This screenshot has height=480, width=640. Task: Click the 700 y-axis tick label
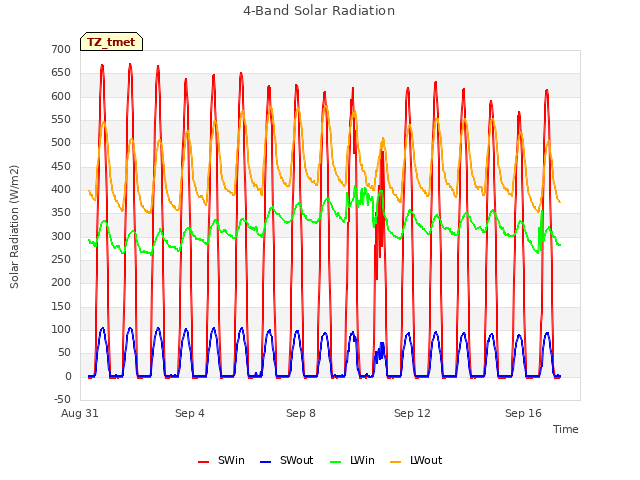point(61,49)
